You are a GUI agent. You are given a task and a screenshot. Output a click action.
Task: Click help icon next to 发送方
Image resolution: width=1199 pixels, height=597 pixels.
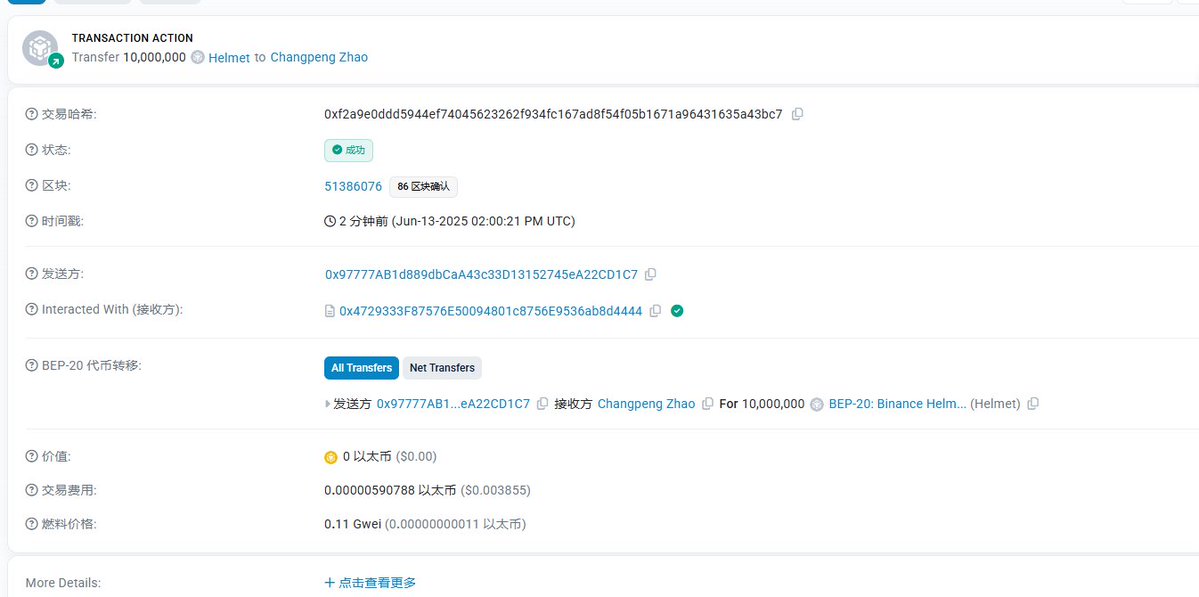31,274
